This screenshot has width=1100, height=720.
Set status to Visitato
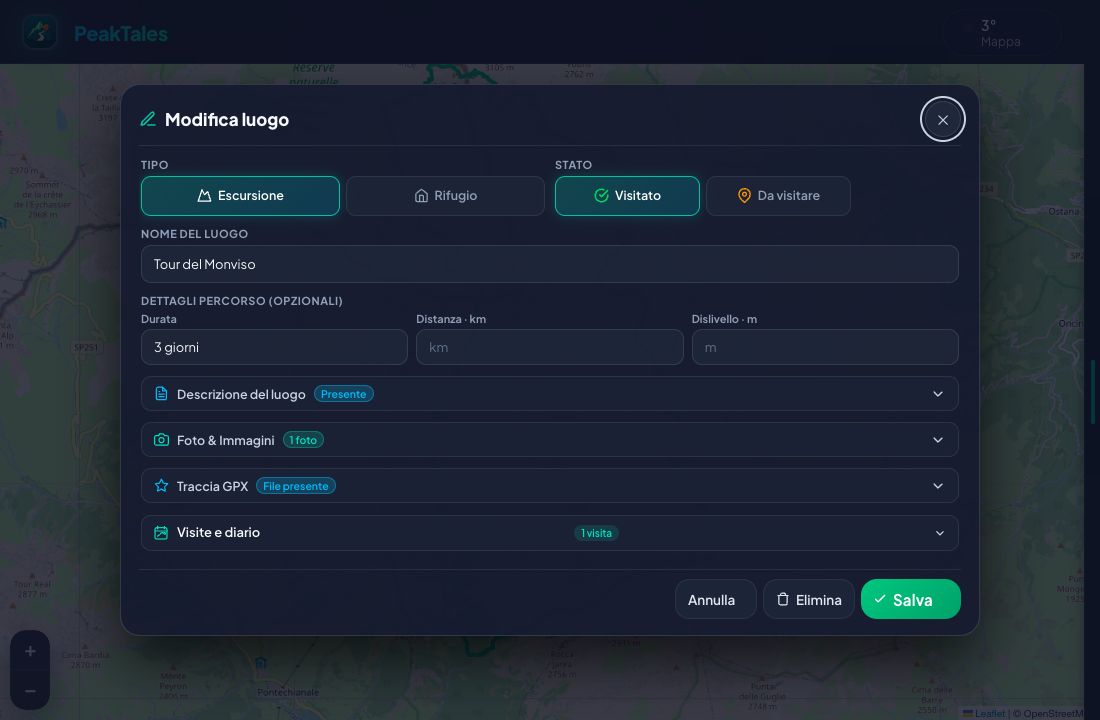[627, 196]
